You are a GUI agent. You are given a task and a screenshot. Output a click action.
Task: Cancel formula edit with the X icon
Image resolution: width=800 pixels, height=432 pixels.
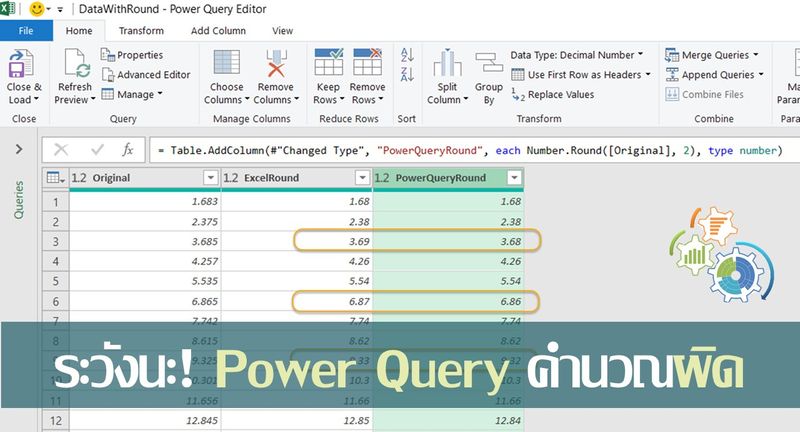[x=62, y=150]
